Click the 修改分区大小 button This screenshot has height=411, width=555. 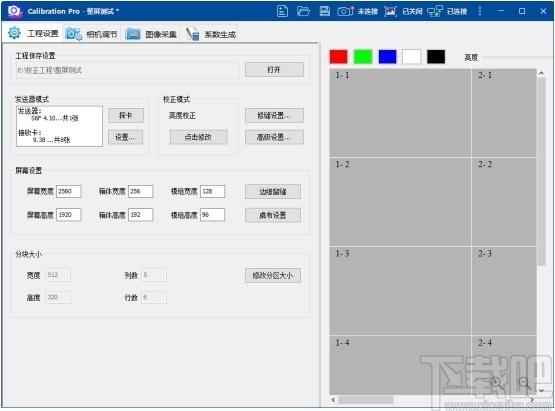coord(273,275)
